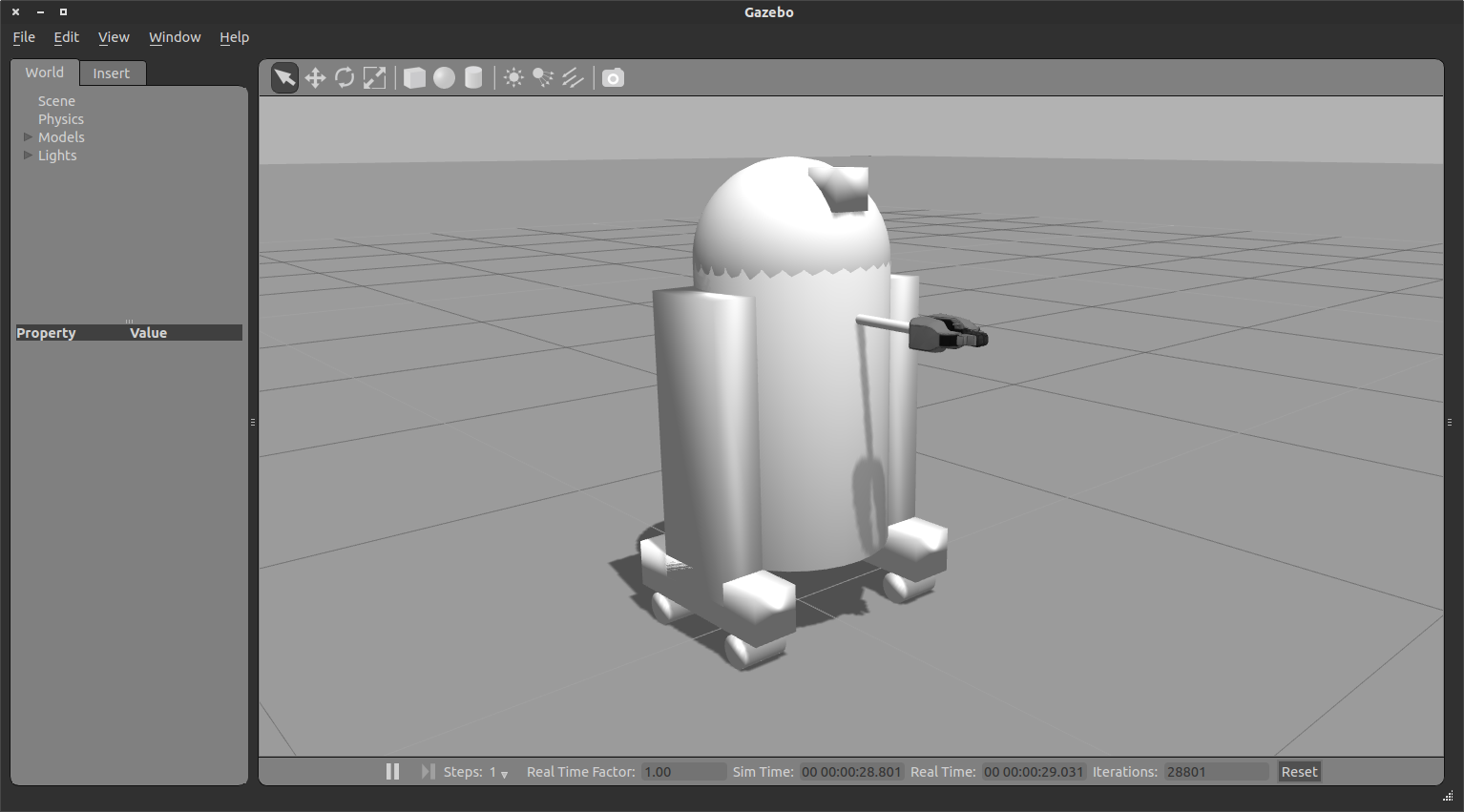Activate the translate mode tool
The height and width of the screenshot is (812, 1464).
[x=315, y=77]
